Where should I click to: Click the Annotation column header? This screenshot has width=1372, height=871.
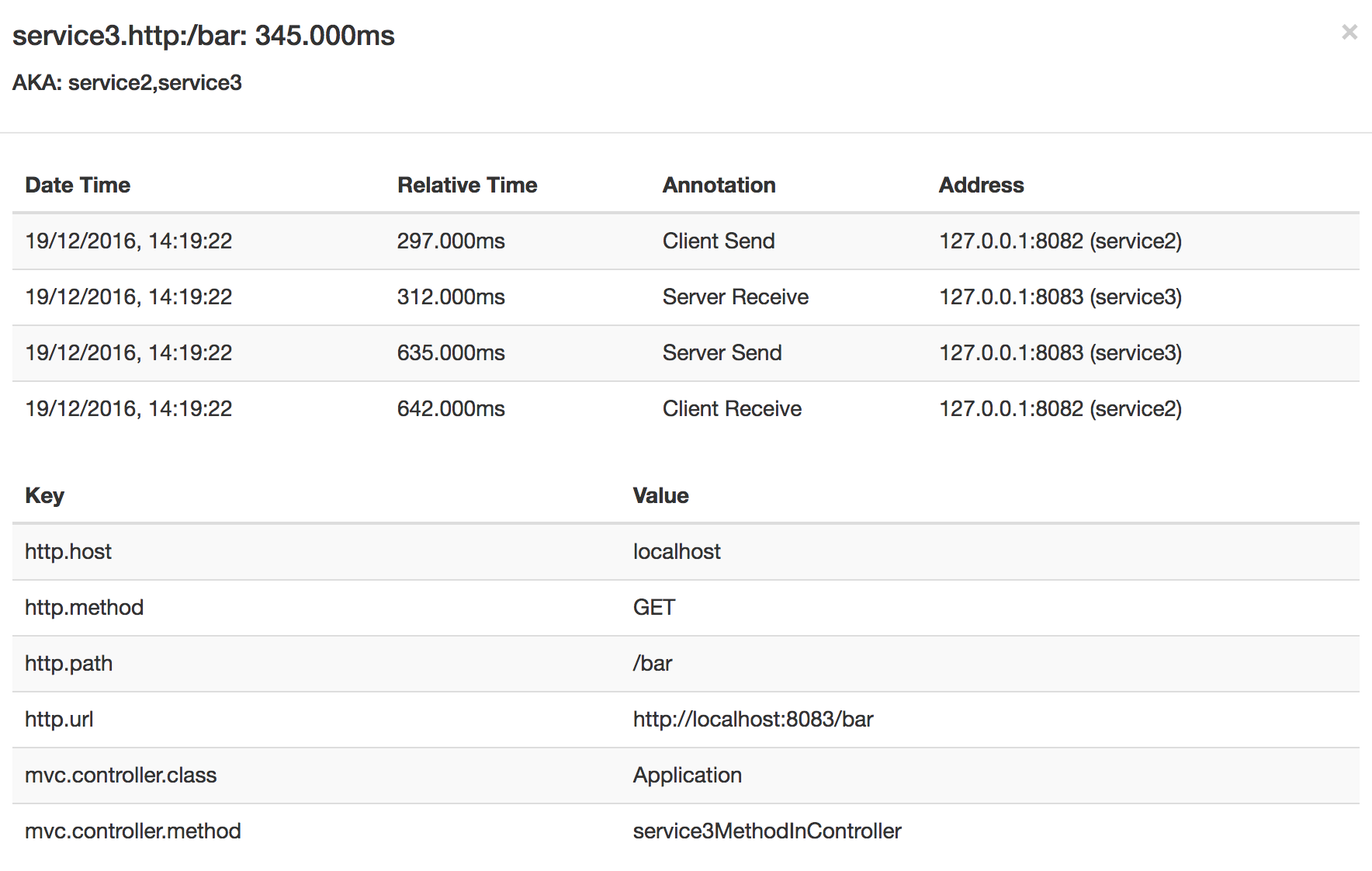(x=719, y=185)
